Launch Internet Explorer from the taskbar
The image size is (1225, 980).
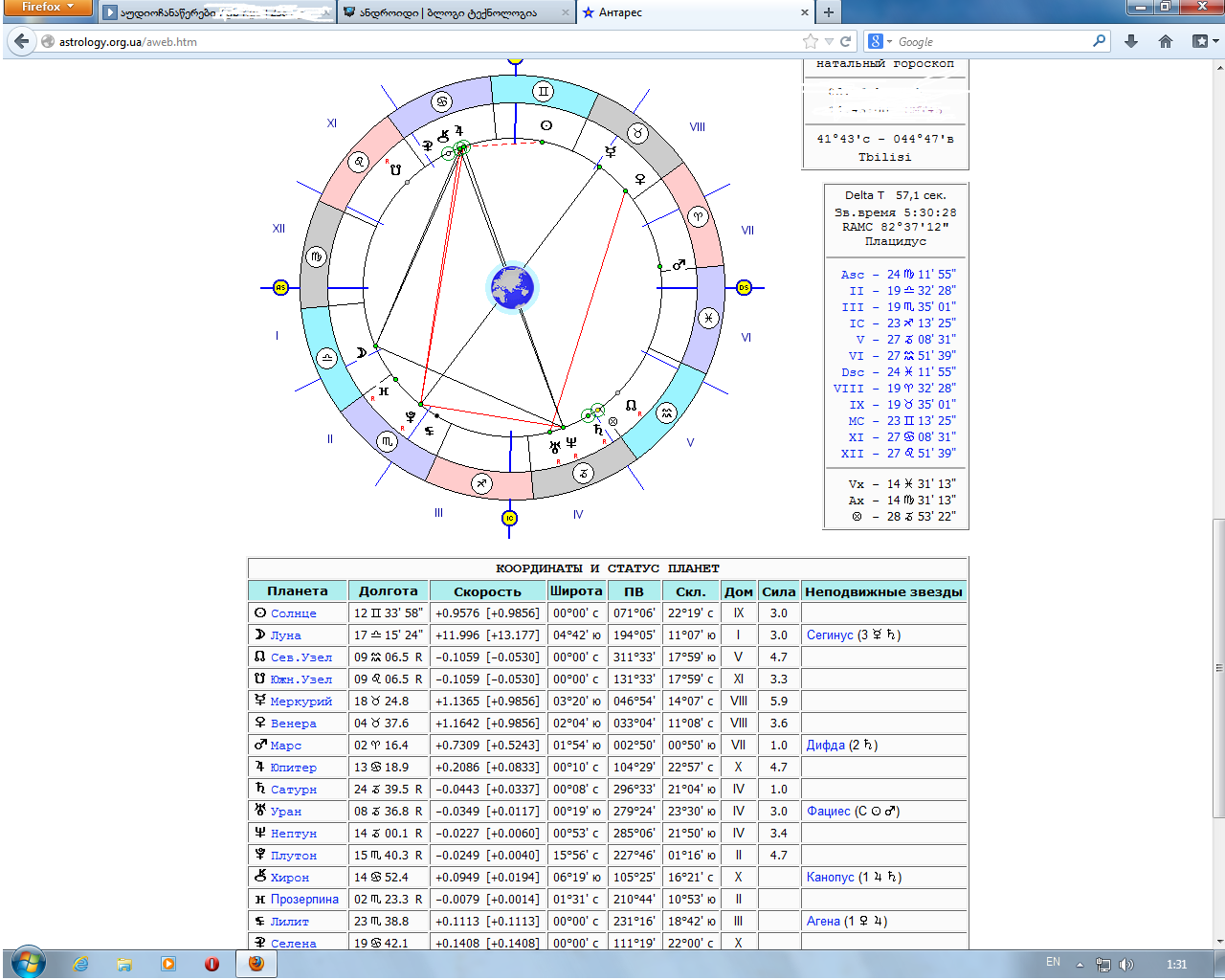point(80,964)
